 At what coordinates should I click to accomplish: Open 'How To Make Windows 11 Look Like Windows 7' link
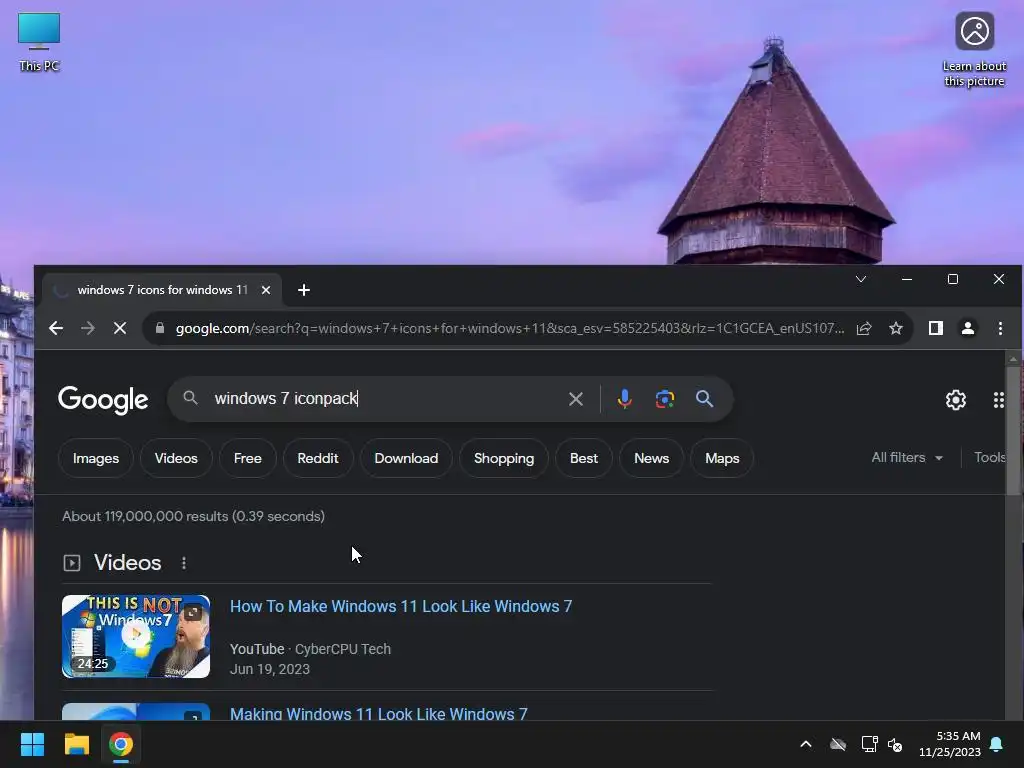coord(401,607)
